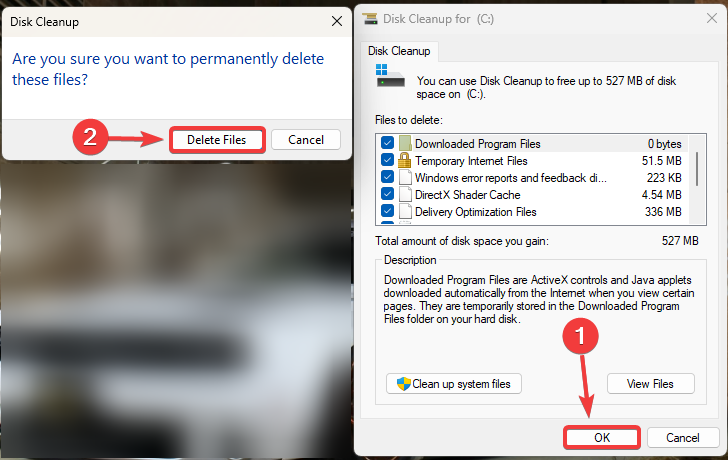The width and height of the screenshot is (728, 460).
Task: Uncheck Temporary Internet Files checkbox
Action: pyautogui.click(x=387, y=160)
